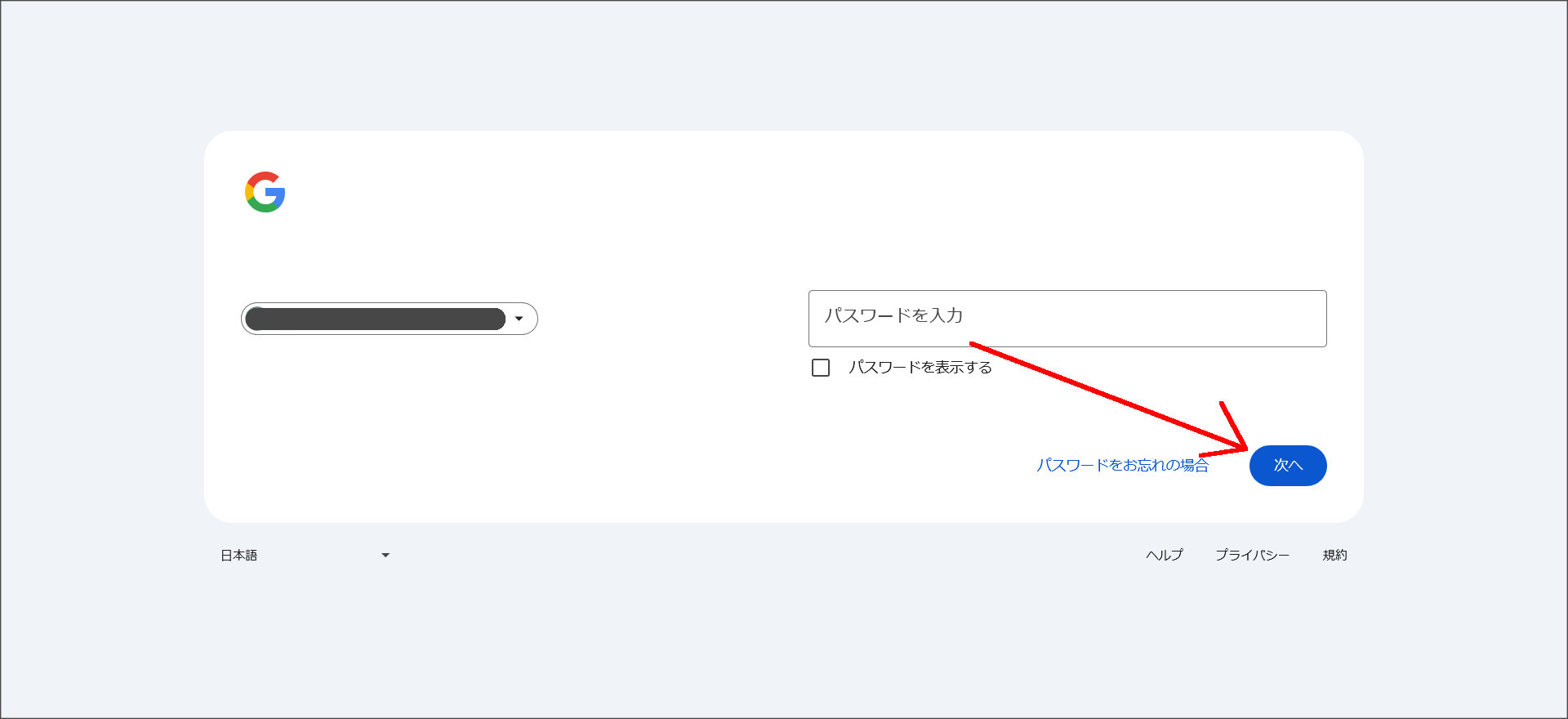Click the red arrow's target Next button

click(x=1288, y=465)
